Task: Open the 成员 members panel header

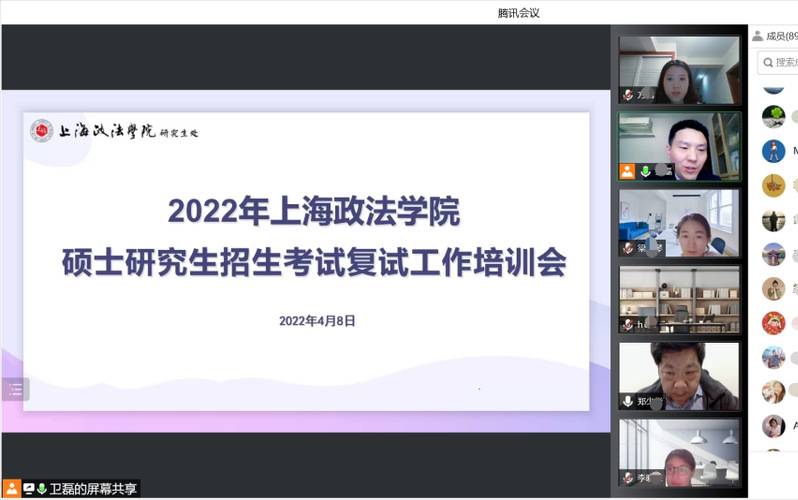Action: (x=778, y=37)
